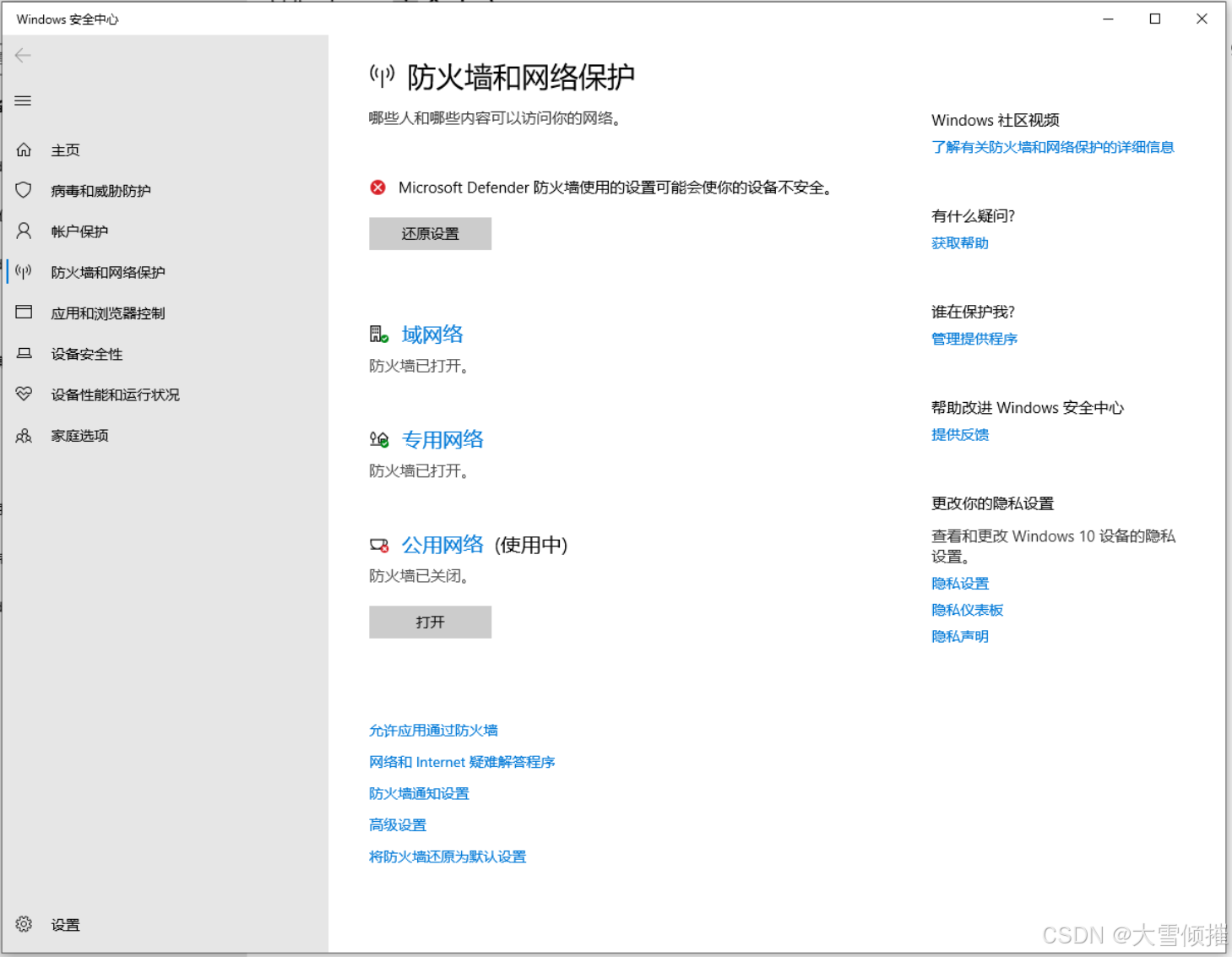This screenshot has width=1232, height=957.
Task: Click 允许应用通过防火墙 link
Action: (x=433, y=731)
